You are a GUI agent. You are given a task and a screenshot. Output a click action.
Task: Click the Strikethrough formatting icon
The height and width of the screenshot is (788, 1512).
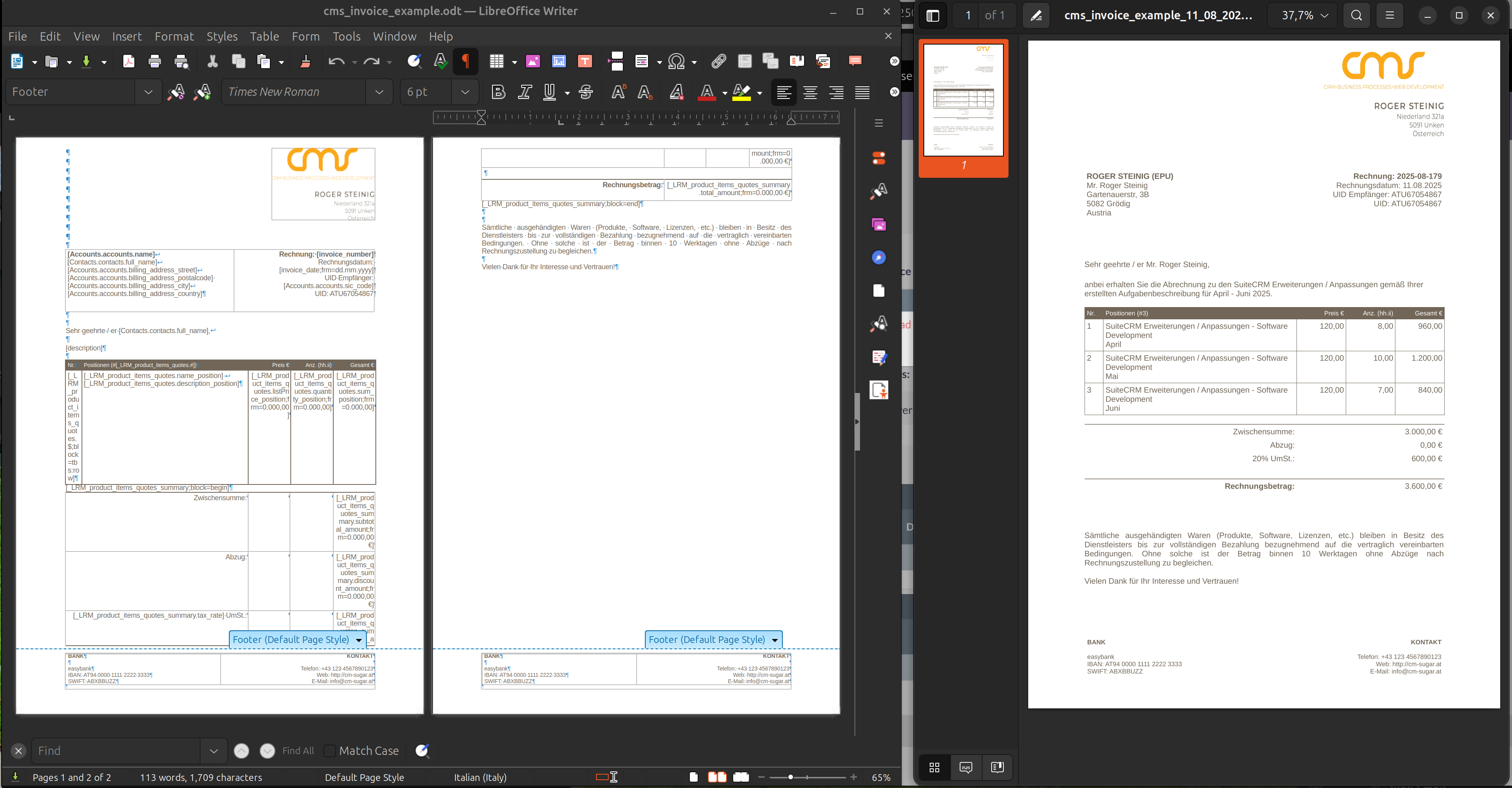[x=586, y=92]
